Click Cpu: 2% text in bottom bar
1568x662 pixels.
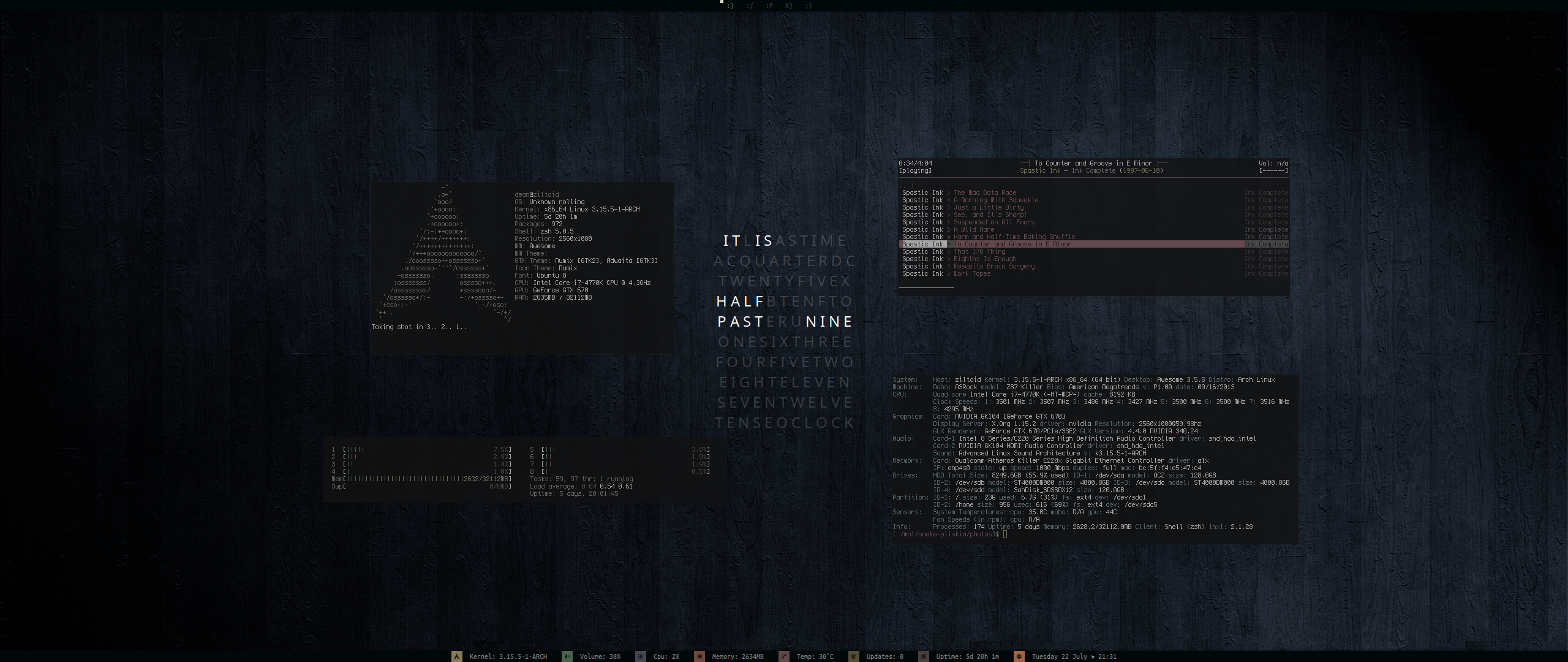[x=666, y=656]
